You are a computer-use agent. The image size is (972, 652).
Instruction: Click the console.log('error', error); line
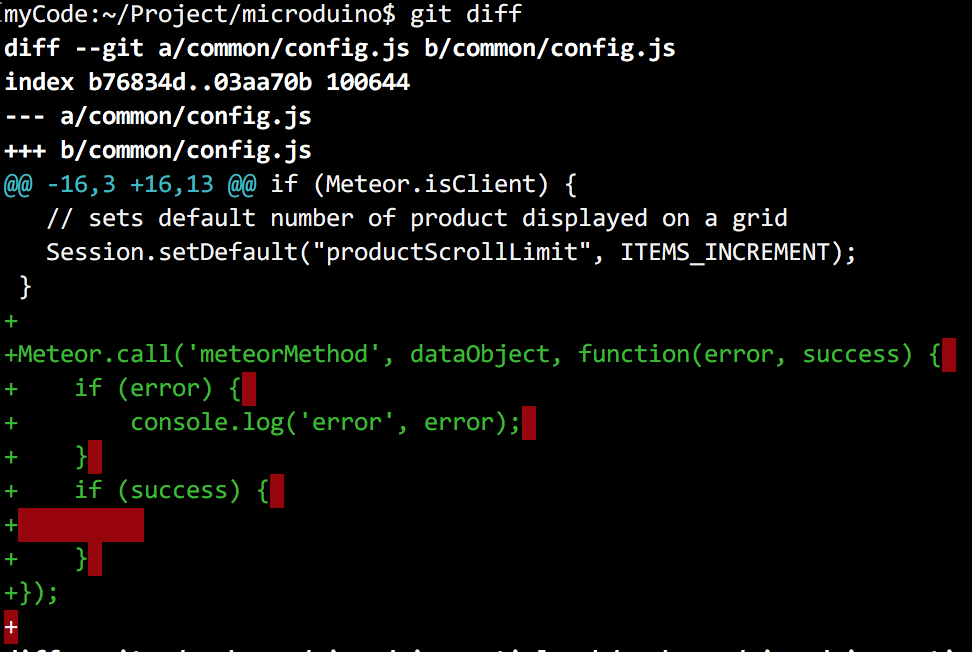pyautogui.click(x=263, y=423)
